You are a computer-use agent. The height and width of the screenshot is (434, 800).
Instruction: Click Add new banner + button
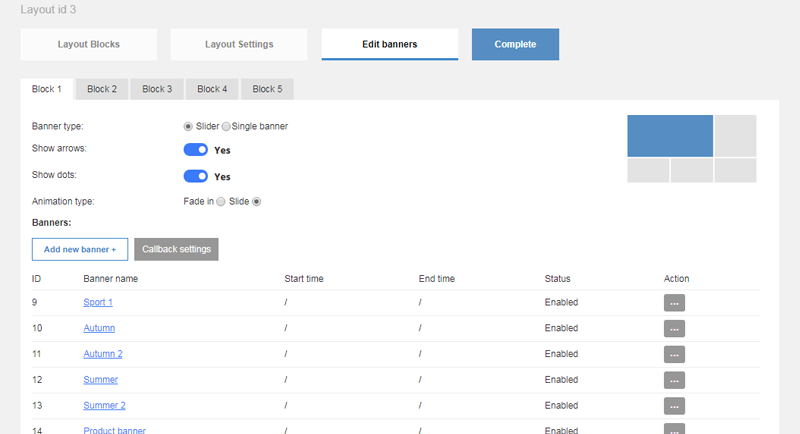coord(80,249)
